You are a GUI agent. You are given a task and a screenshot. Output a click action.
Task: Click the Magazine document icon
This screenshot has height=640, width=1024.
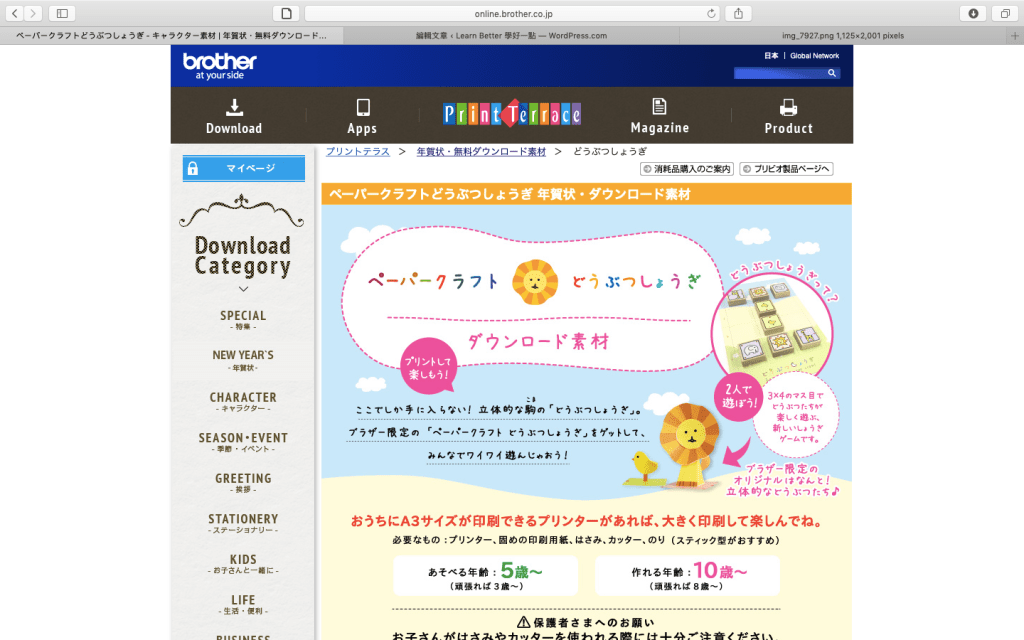(x=659, y=107)
